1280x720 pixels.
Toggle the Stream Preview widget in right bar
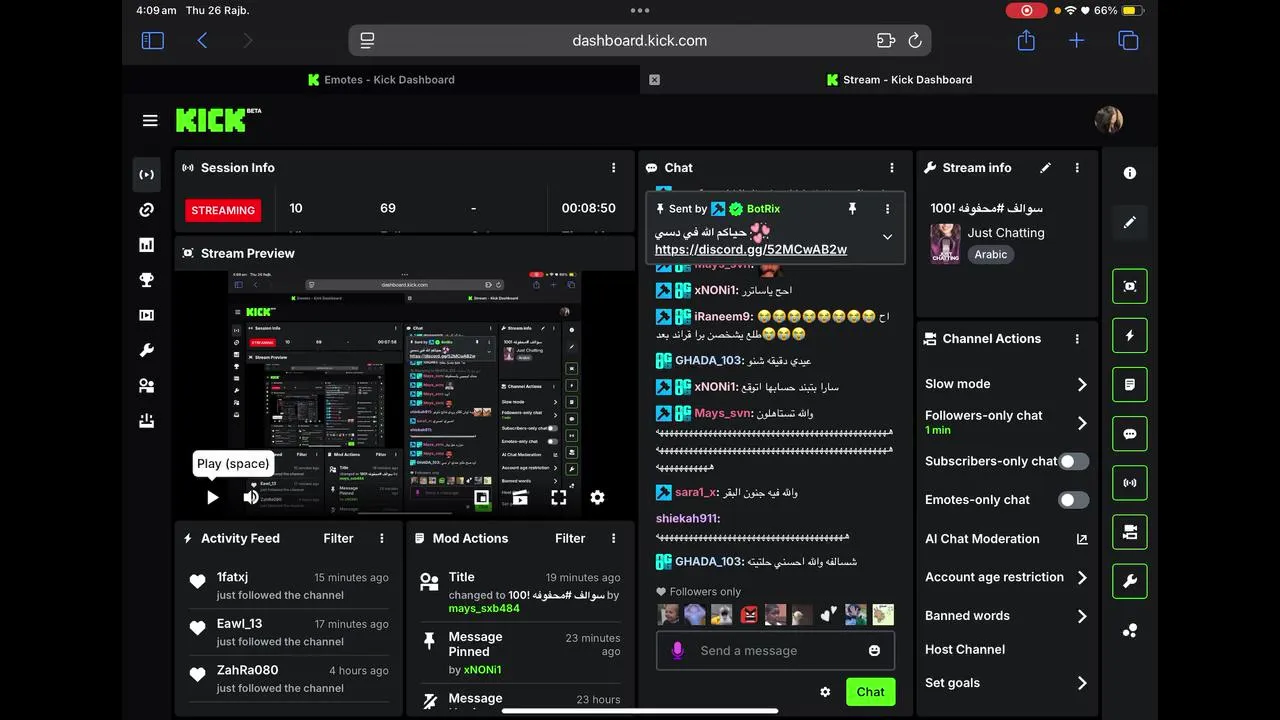(x=1130, y=286)
